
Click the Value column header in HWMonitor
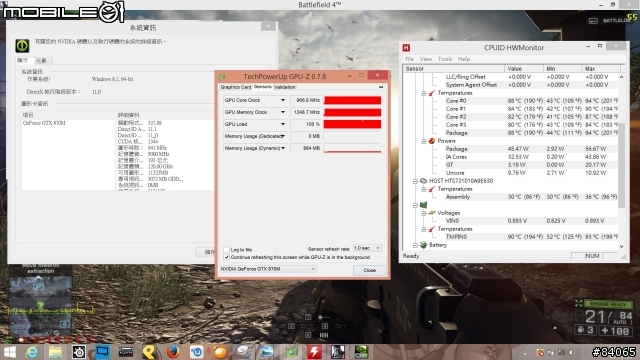click(524, 69)
